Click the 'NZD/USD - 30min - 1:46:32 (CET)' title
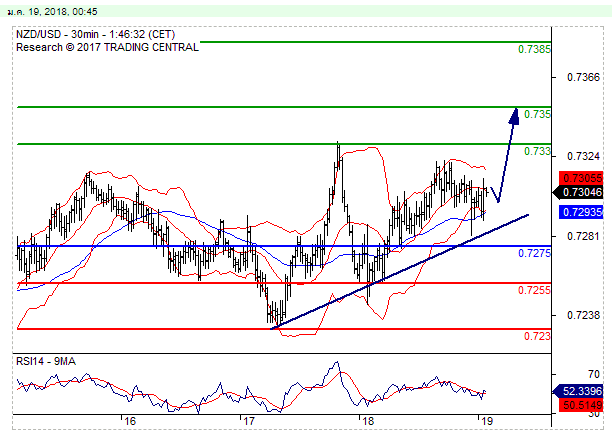612x444 pixels. coord(96,34)
